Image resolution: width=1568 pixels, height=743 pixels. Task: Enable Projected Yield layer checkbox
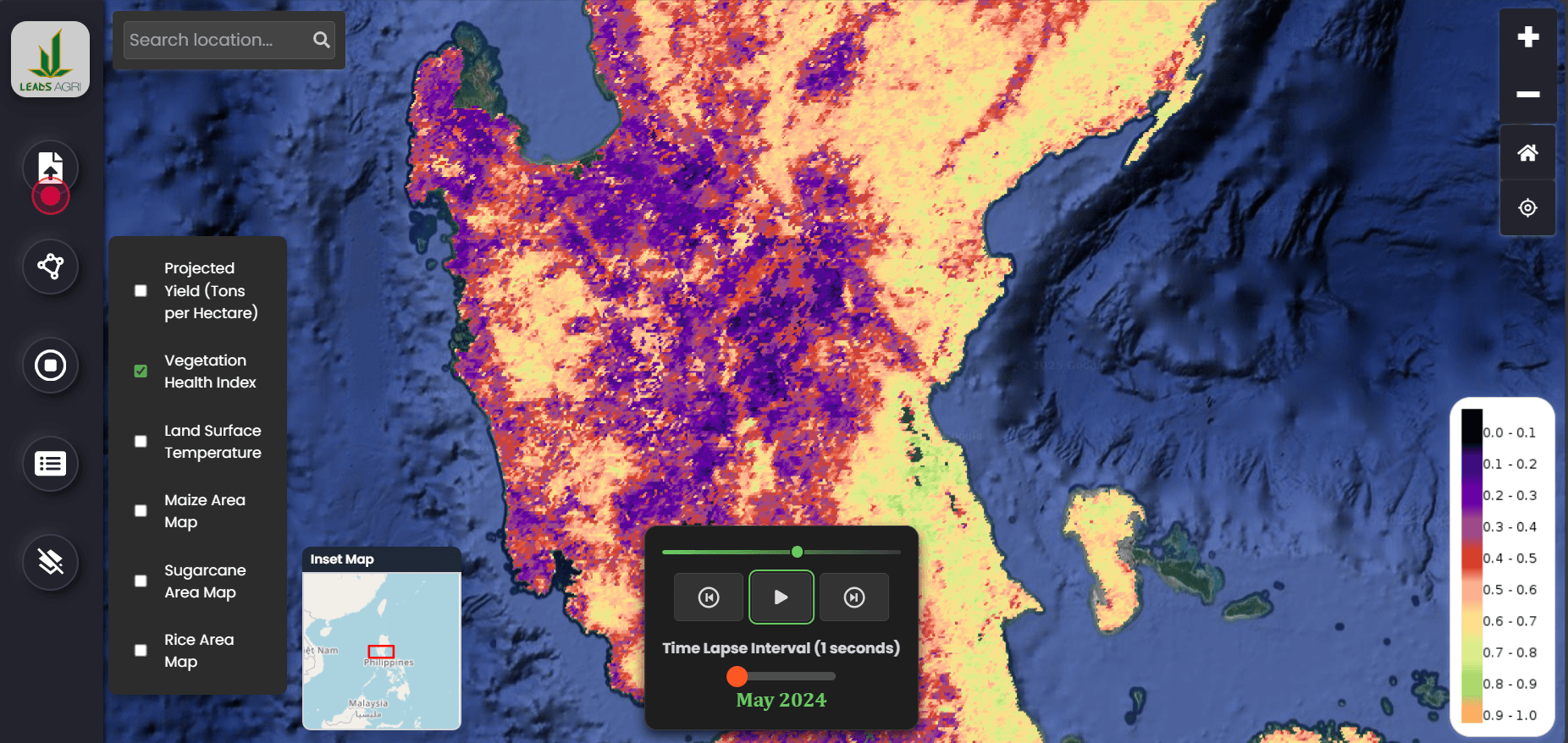[x=141, y=291]
